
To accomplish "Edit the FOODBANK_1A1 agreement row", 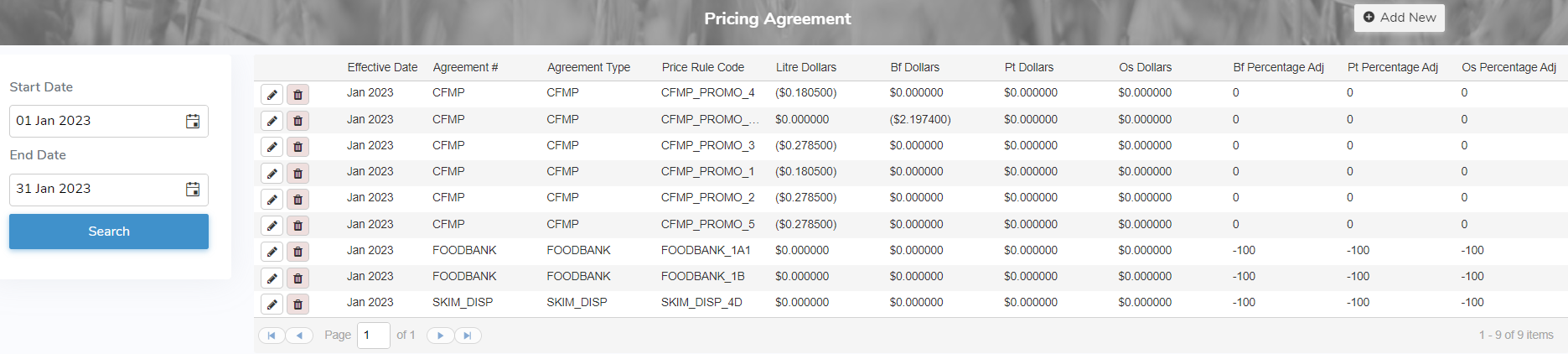I will (x=272, y=252).
